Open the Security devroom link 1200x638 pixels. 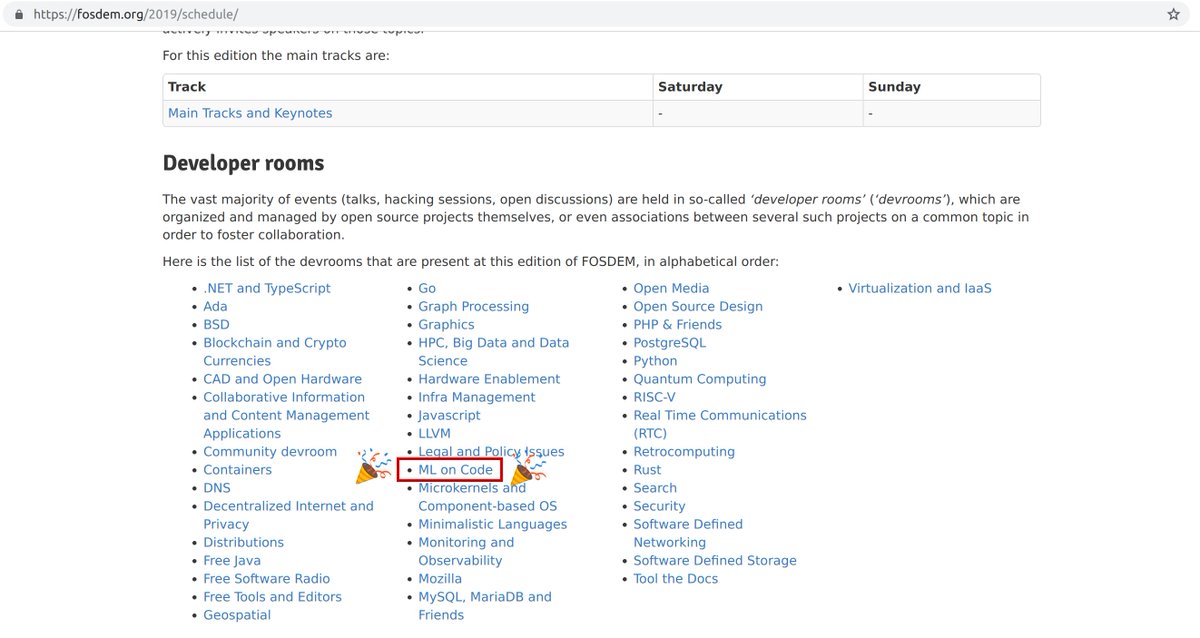[x=659, y=506]
